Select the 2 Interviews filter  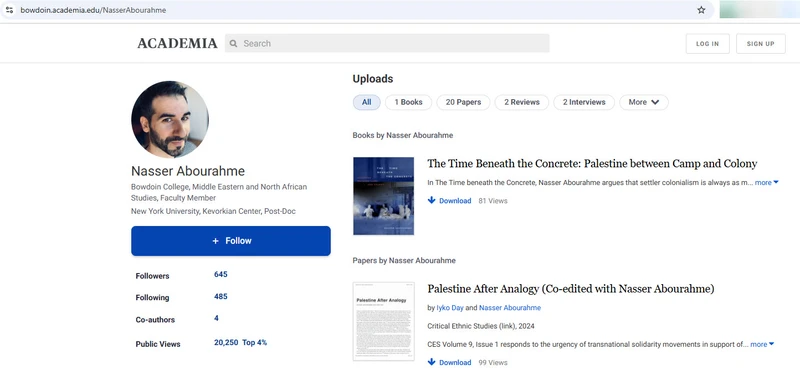[x=584, y=102]
